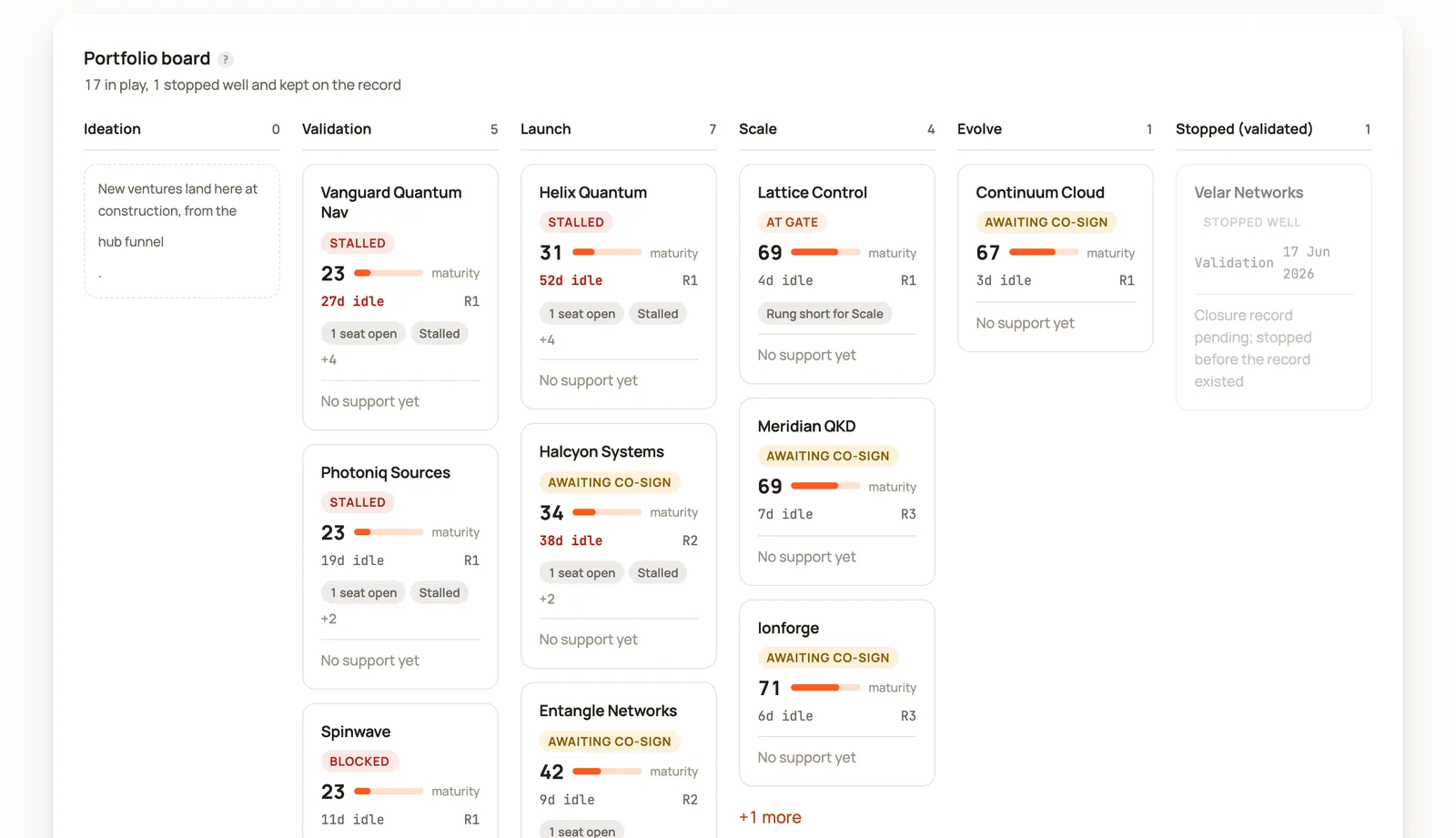Click the STALLED badge on Helix Quantum

(576, 222)
